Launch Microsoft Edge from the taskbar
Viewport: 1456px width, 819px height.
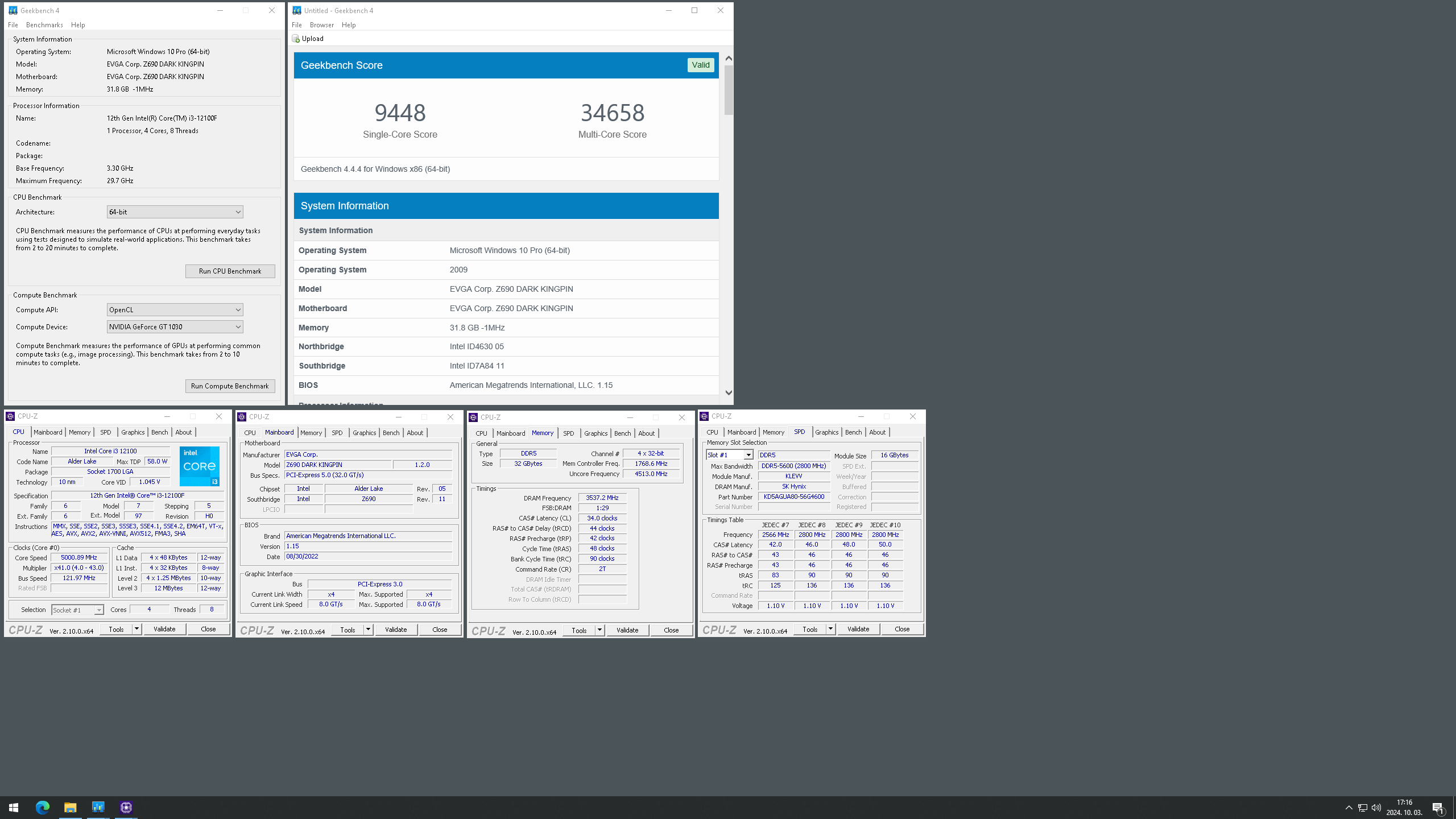[x=42, y=807]
